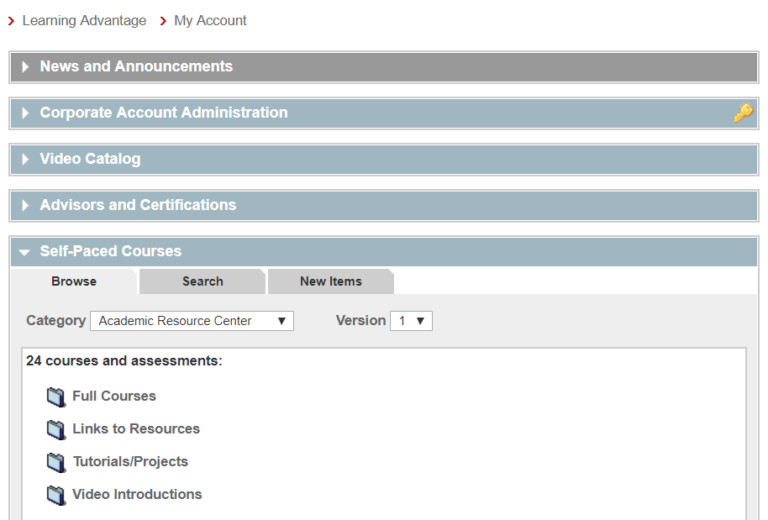Image resolution: width=768 pixels, height=520 pixels.
Task: Expand the News and Announcements section
Action: coord(384,67)
